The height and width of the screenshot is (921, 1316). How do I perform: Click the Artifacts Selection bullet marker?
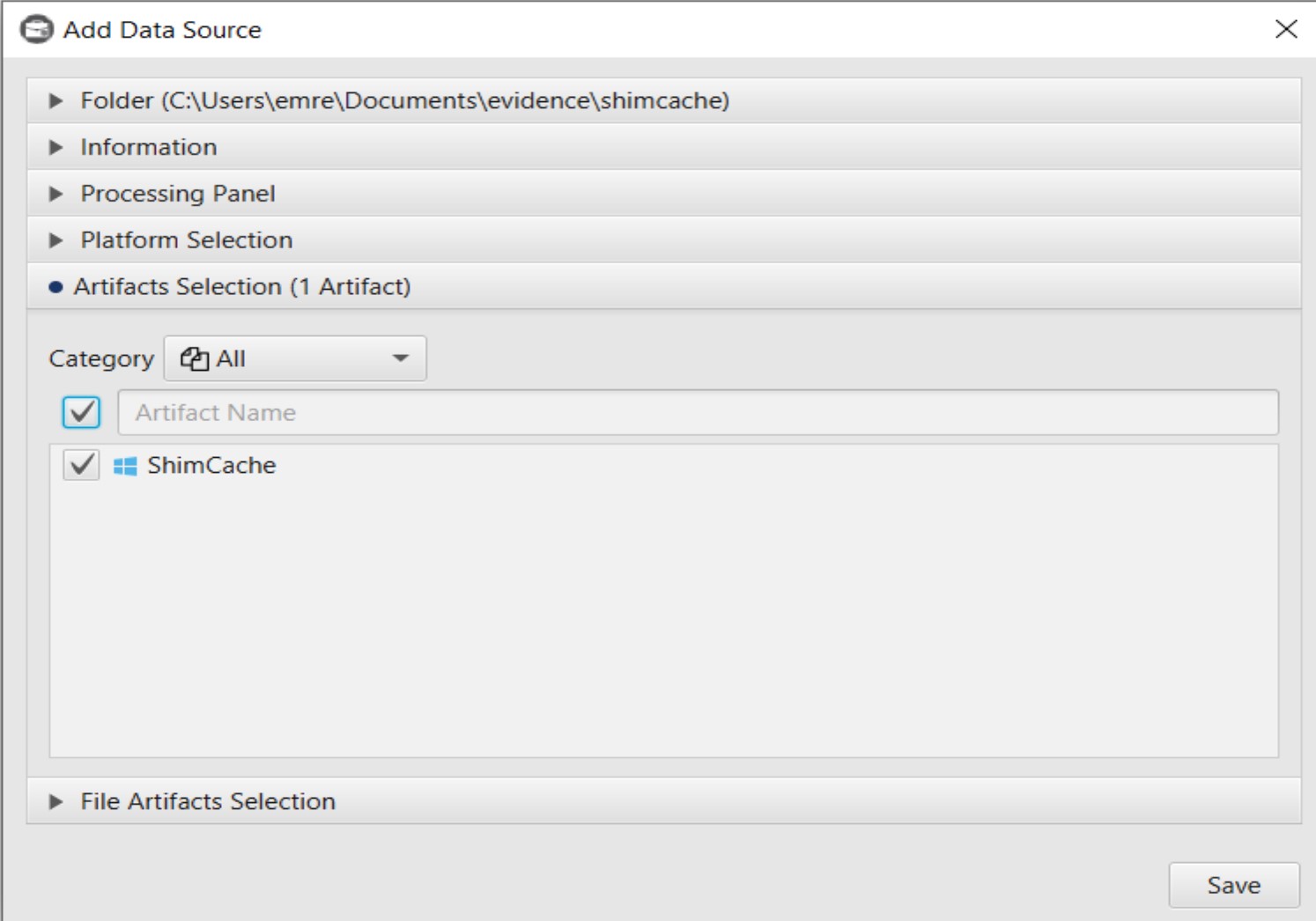click(55, 287)
